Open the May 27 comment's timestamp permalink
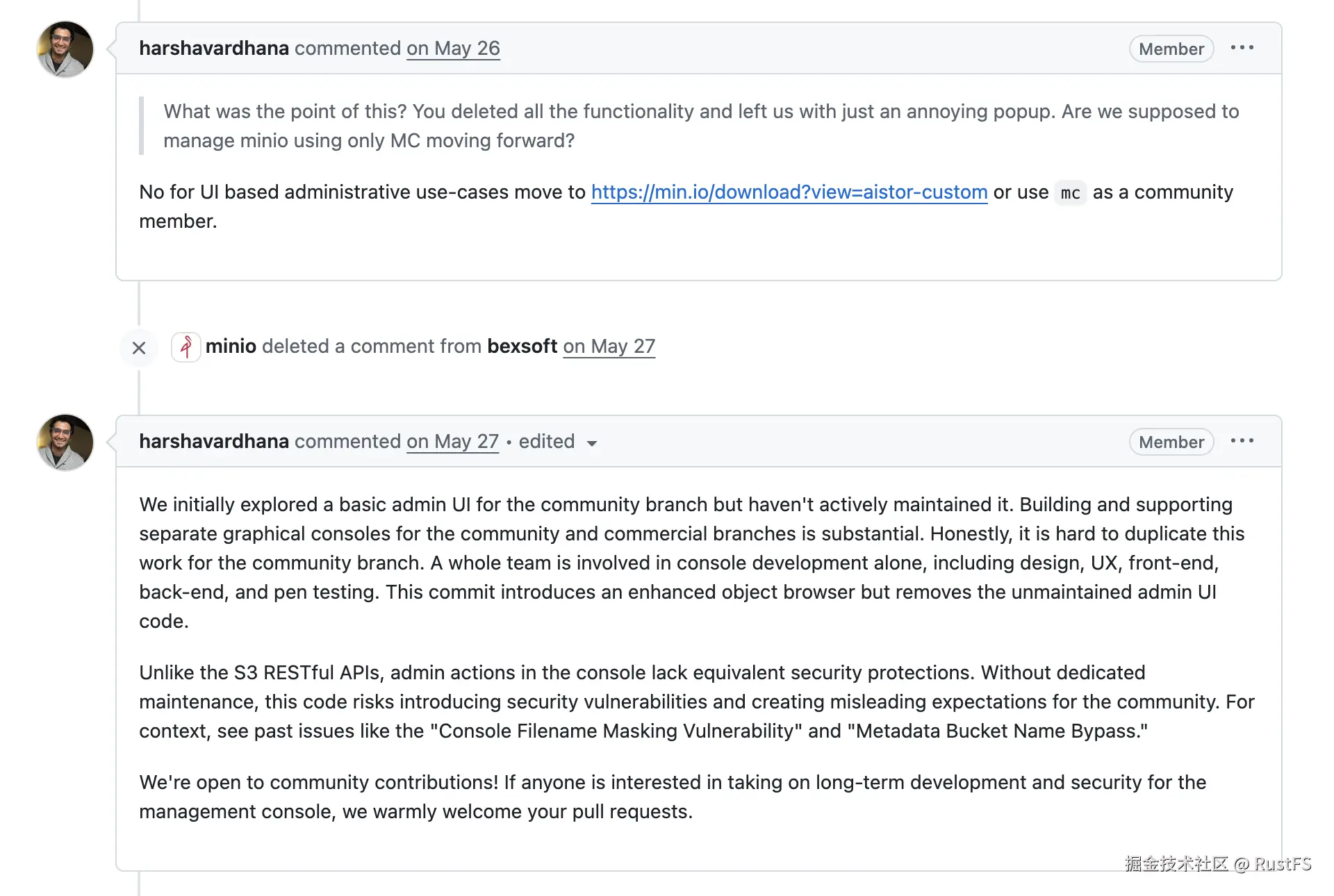The image size is (1334, 896). tap(453, 442)
